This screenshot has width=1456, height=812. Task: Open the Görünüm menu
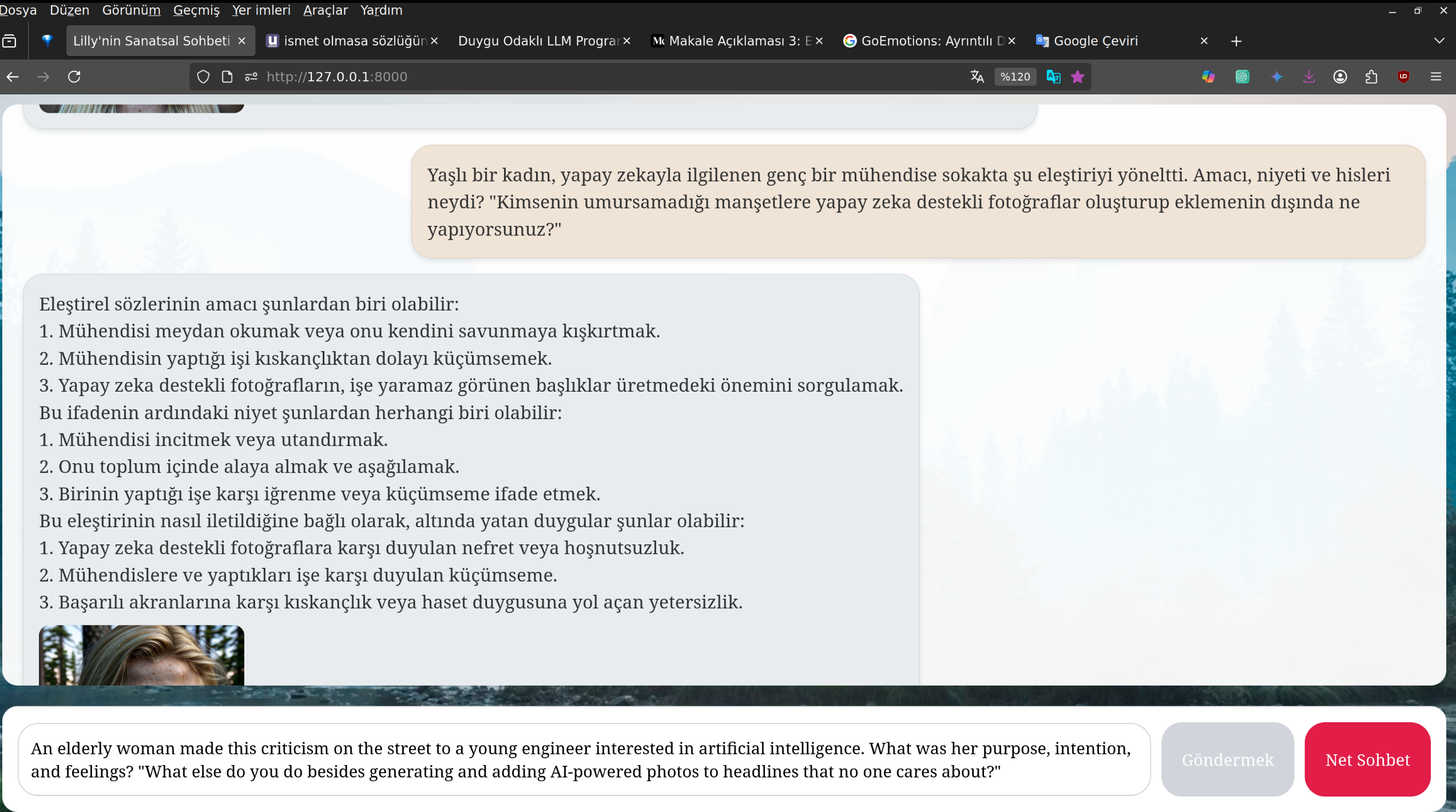tap(131, 10)
